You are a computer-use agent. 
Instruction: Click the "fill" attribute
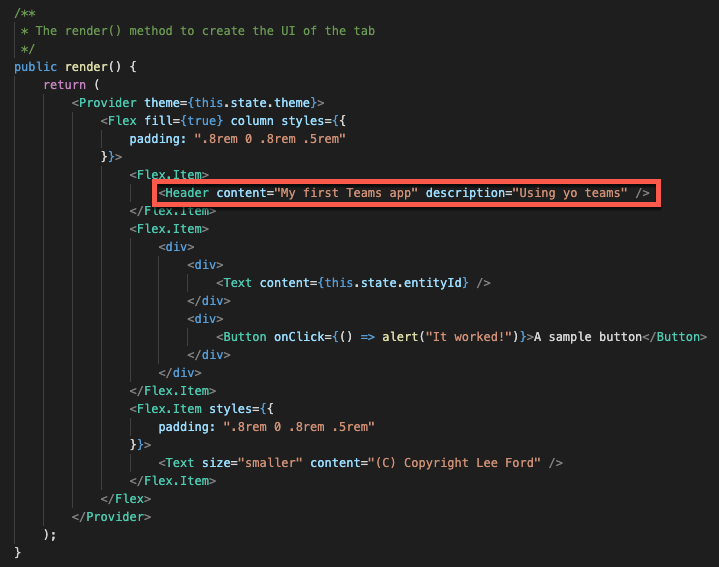click(x=158, y=121)
